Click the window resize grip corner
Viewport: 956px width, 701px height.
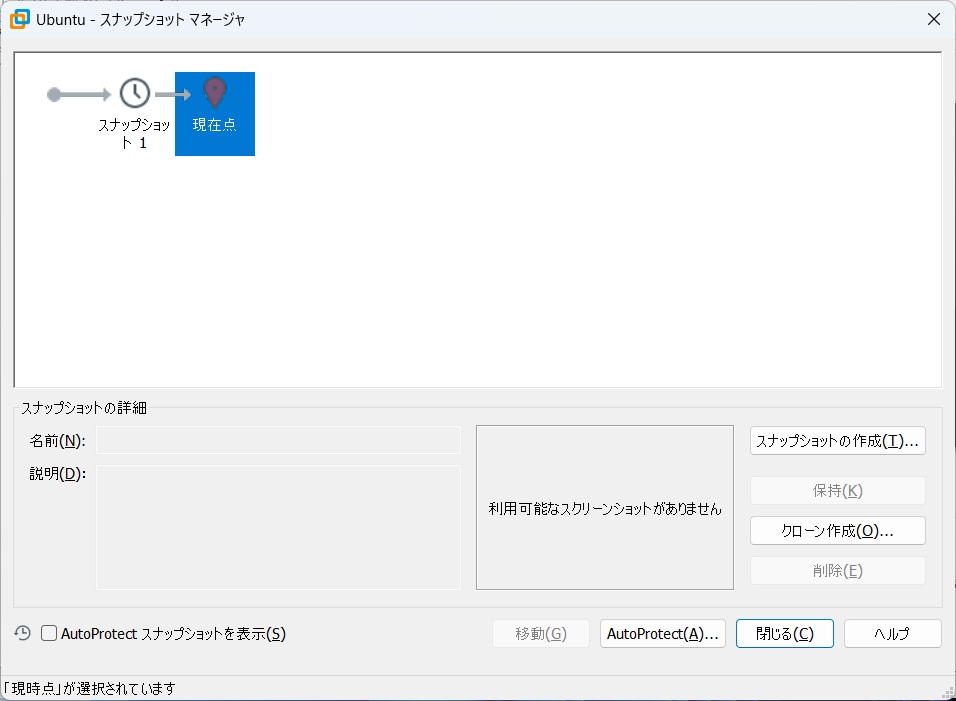948,693
